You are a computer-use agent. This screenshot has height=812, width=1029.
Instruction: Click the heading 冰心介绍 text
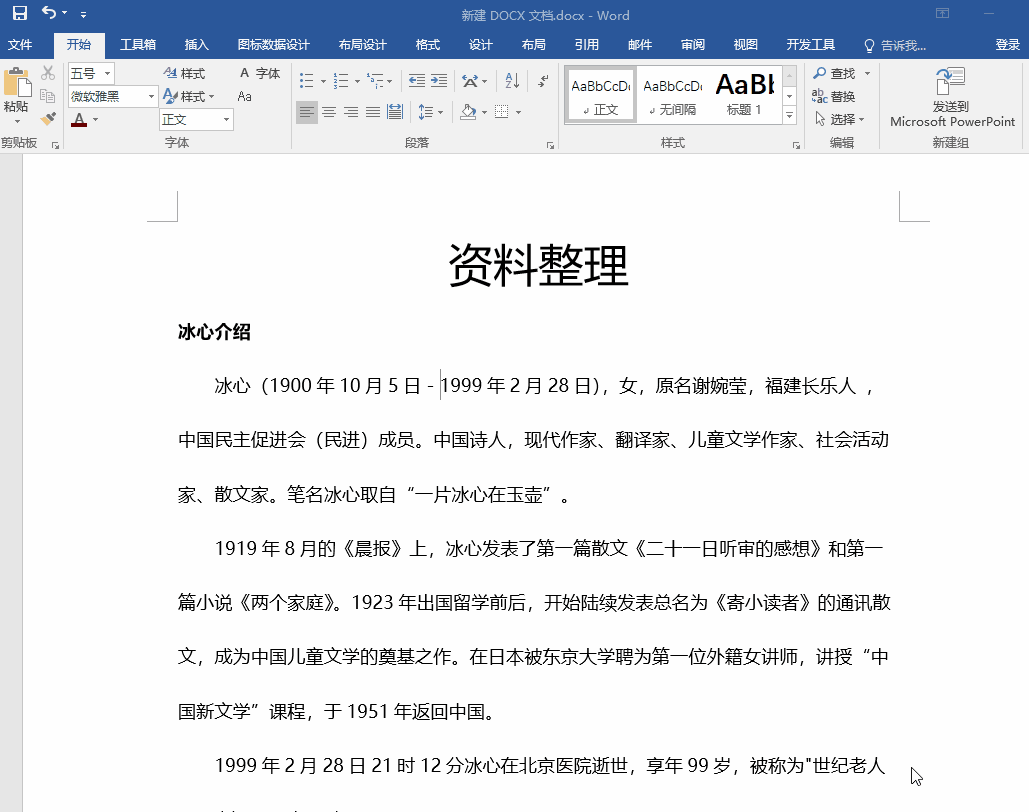[x=214, y=331]
